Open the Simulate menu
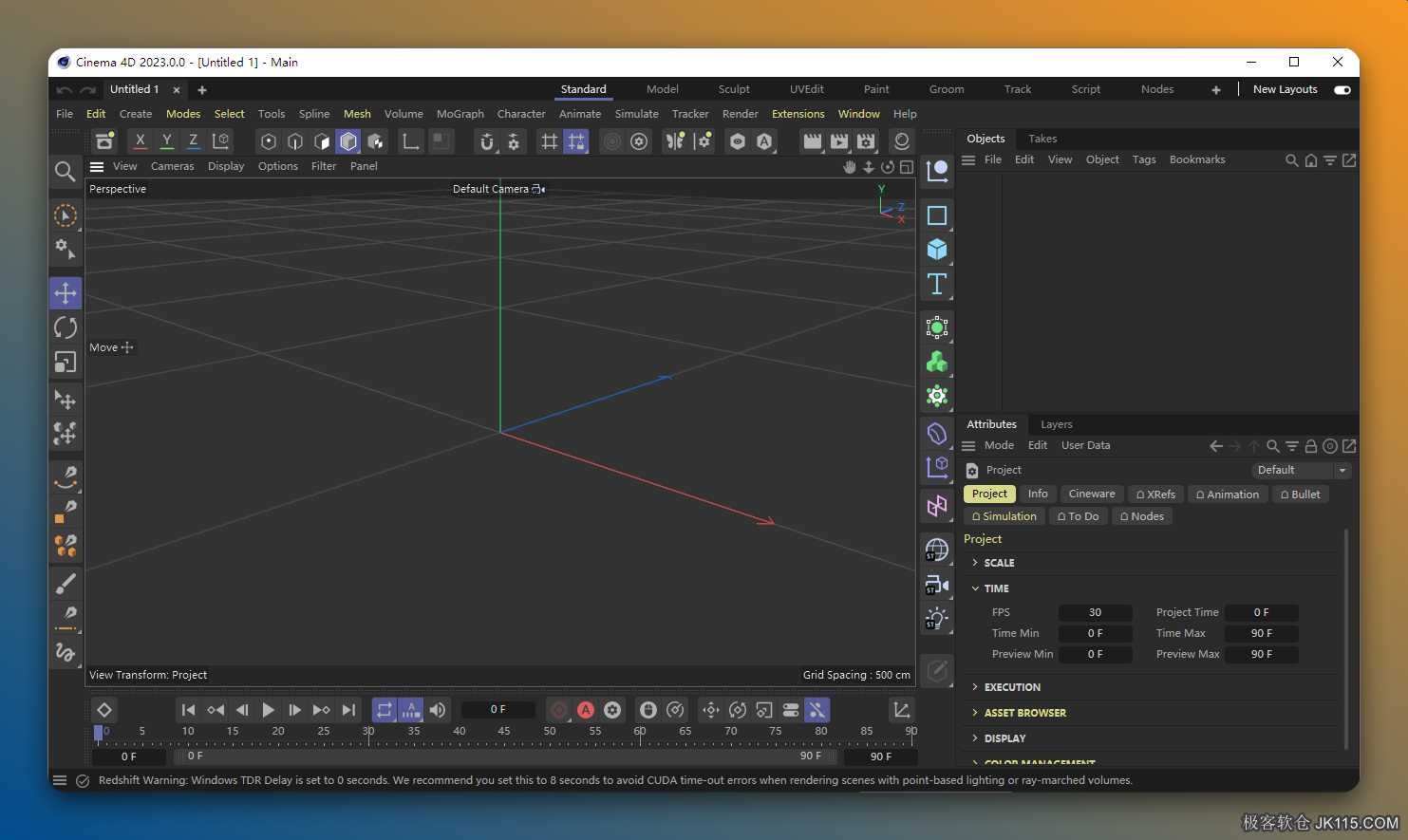The height and width of the screenshot is (840, 1408). click(x=637, y=114)
